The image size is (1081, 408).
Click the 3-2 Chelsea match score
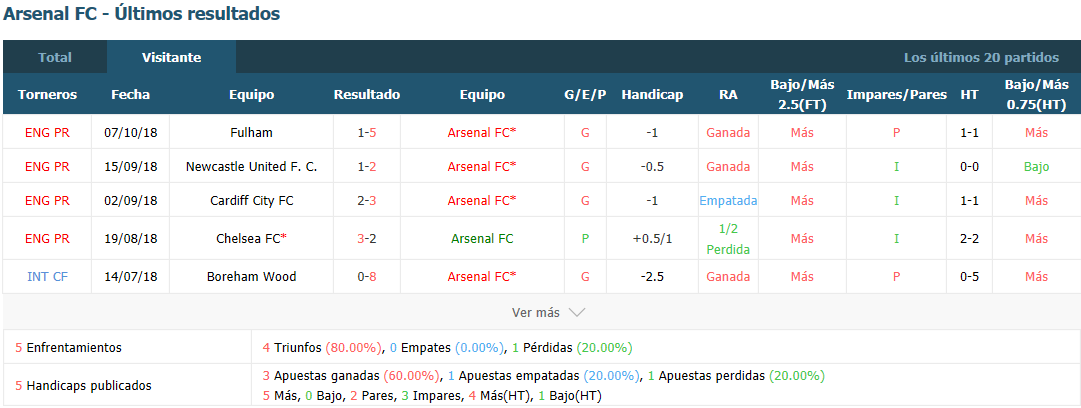367,238
